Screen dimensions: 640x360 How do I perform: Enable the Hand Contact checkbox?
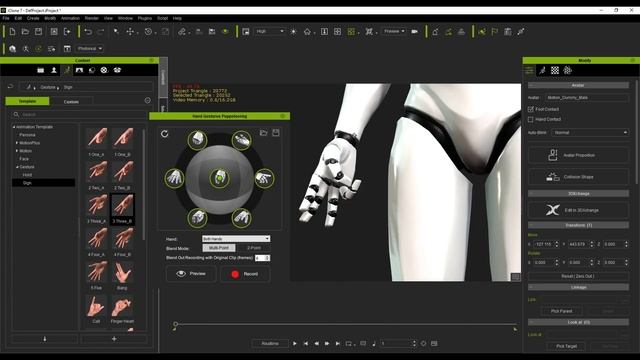click(531, 119)
